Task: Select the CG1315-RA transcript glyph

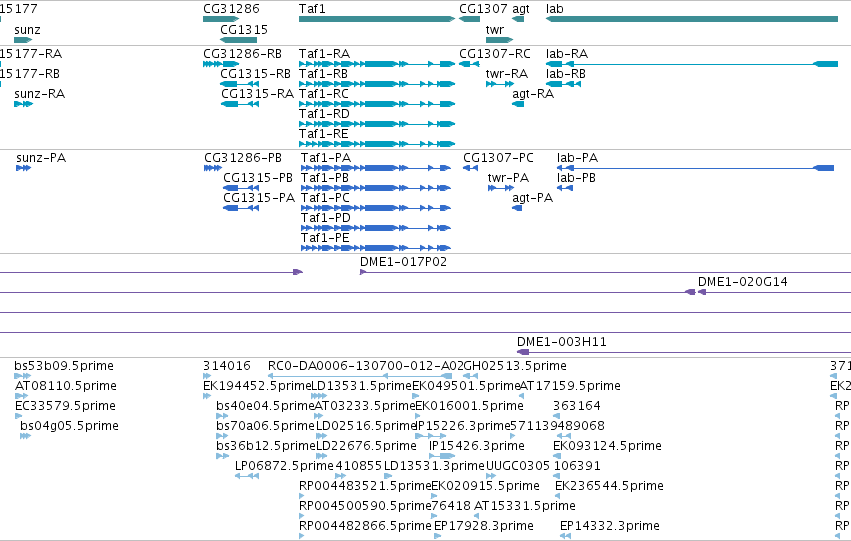Action: coord(239,104)
